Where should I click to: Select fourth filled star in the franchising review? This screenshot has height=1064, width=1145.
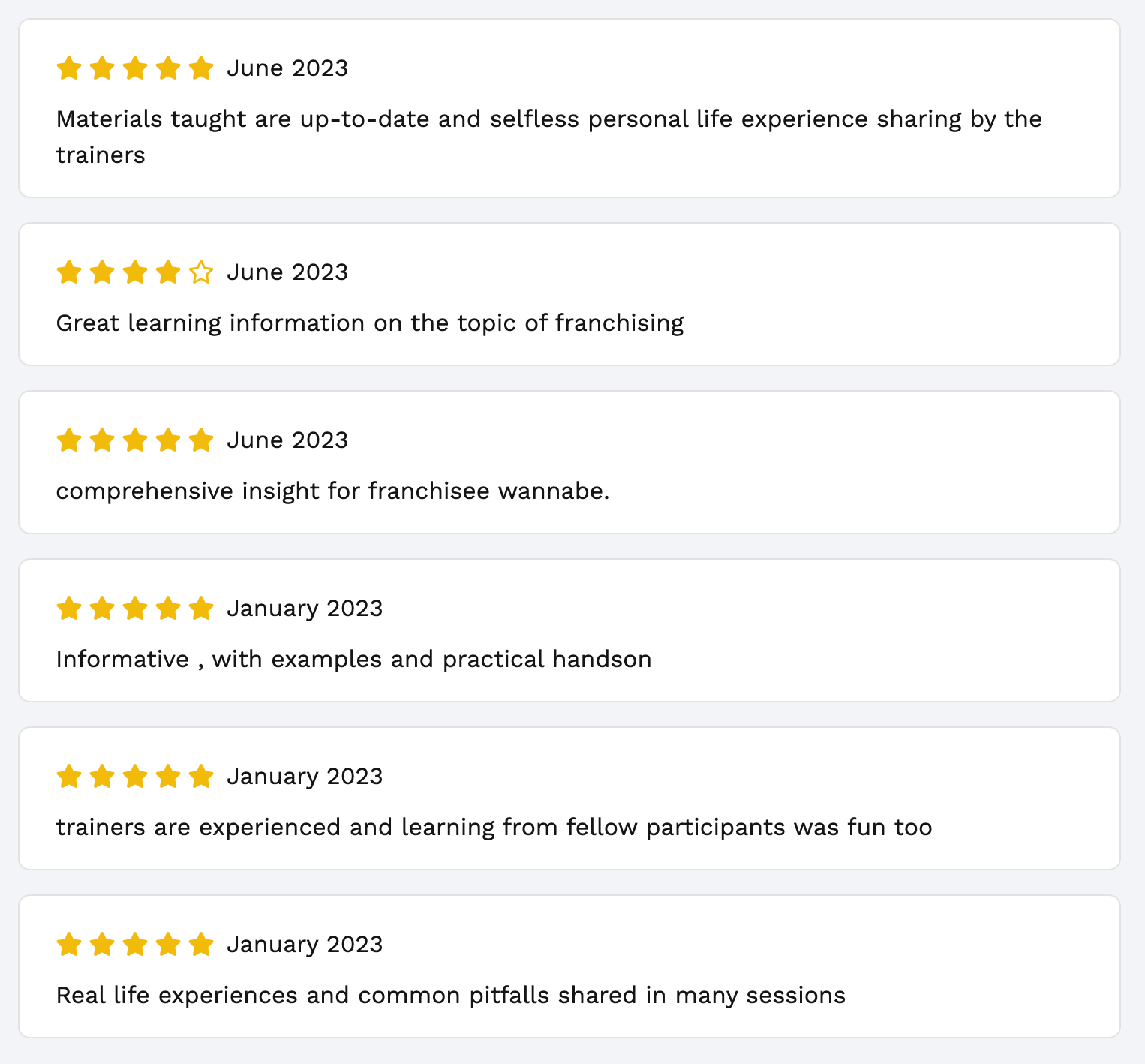[x=168, y=272]
